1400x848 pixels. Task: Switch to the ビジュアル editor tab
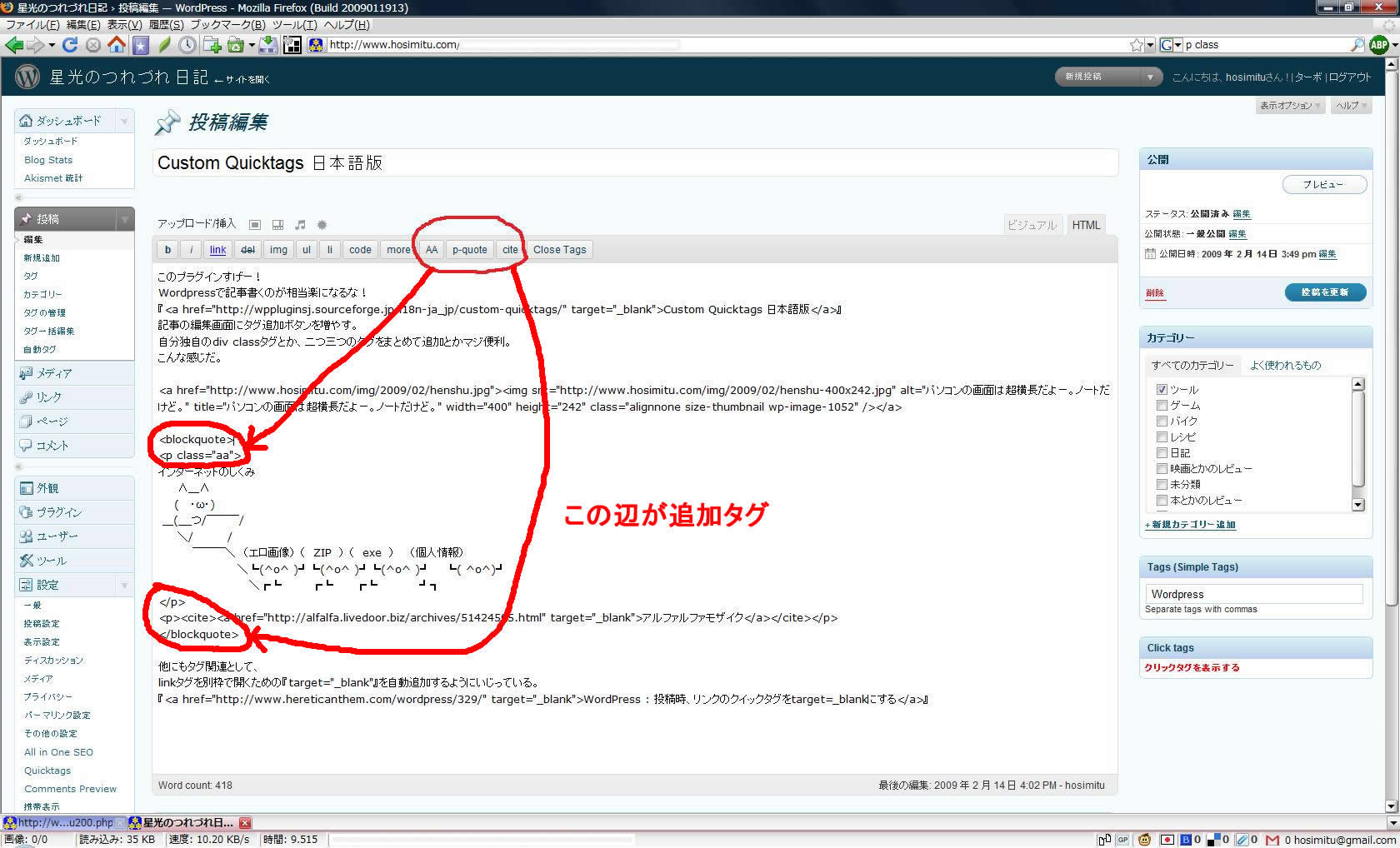tap(1032, 225)
